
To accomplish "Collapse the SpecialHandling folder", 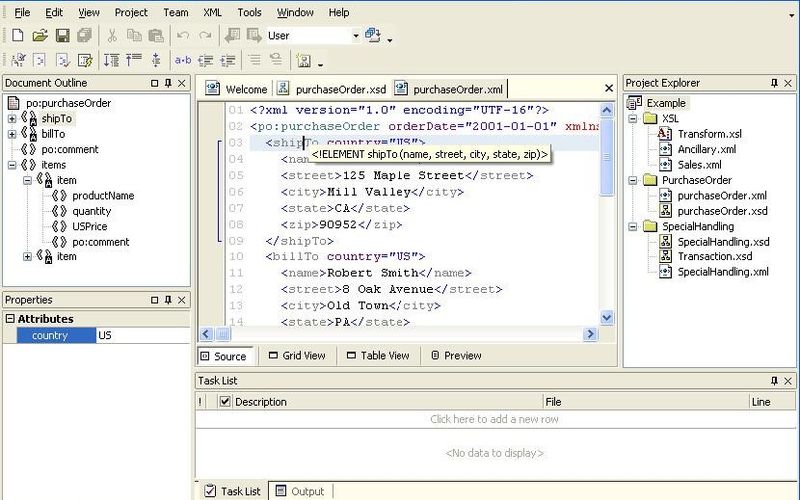I will [x=633, y=226].
